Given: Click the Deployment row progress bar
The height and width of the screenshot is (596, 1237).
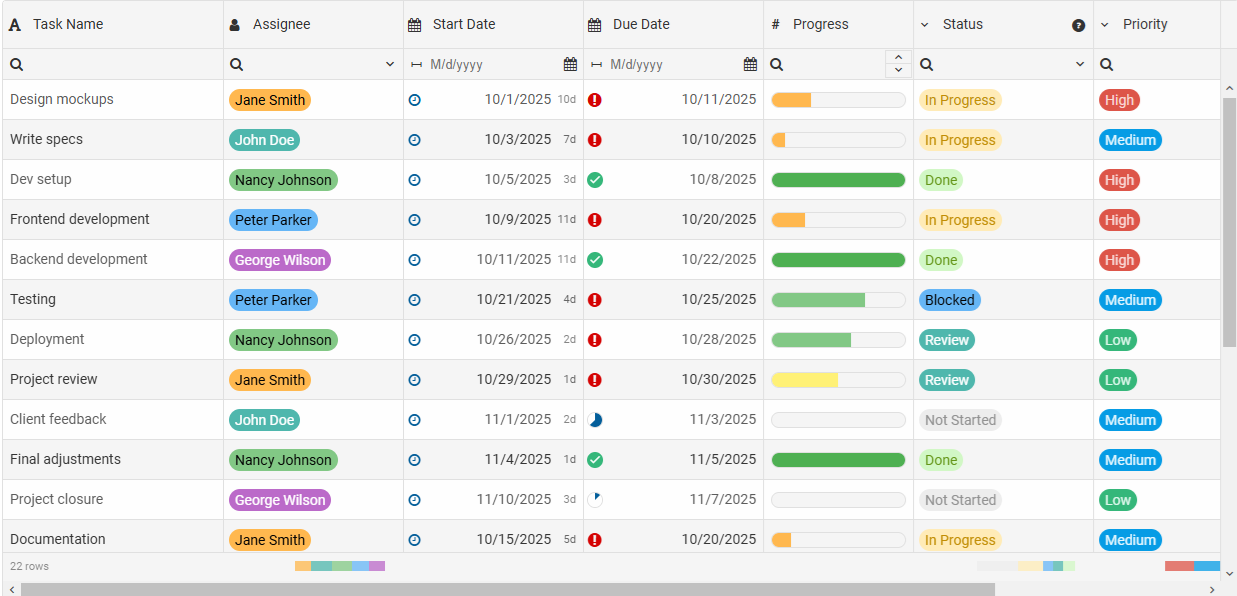Looking at the screenshot, I should [838, 340].
